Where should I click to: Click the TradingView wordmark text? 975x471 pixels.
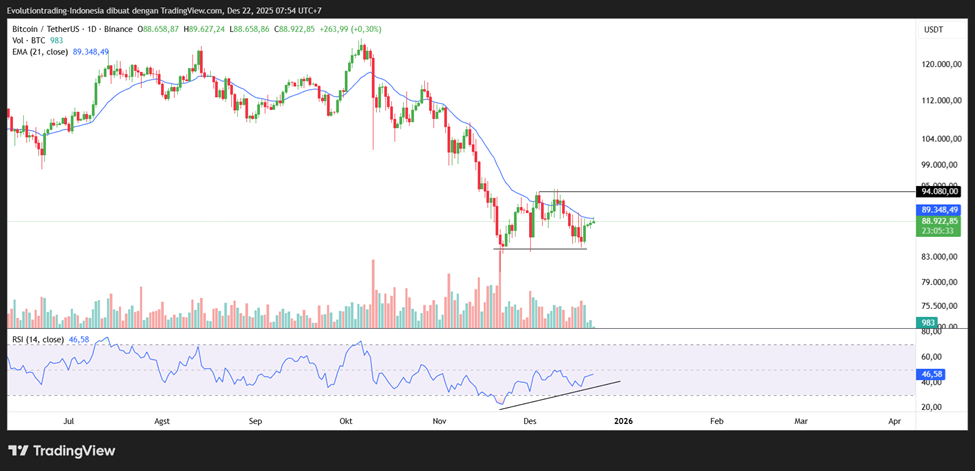(75, 451)
